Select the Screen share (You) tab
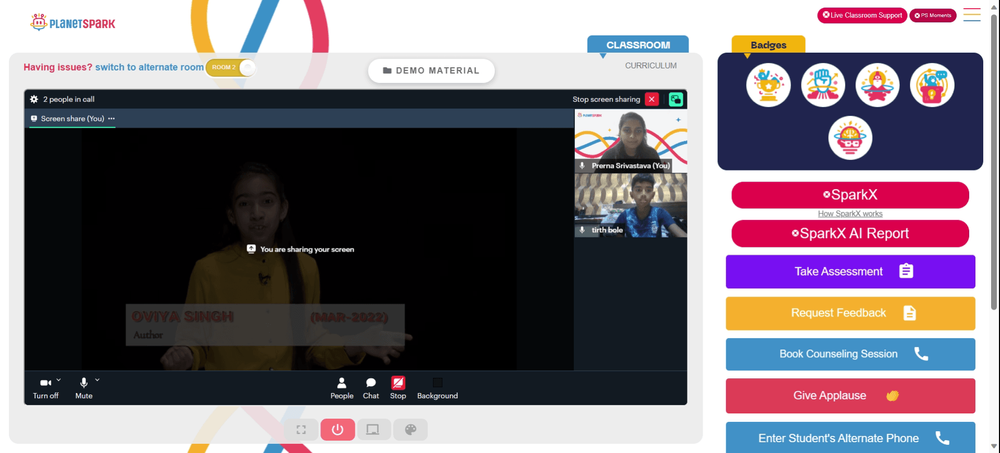This screenshot has width=1000, height=453. tap(72, 119)
